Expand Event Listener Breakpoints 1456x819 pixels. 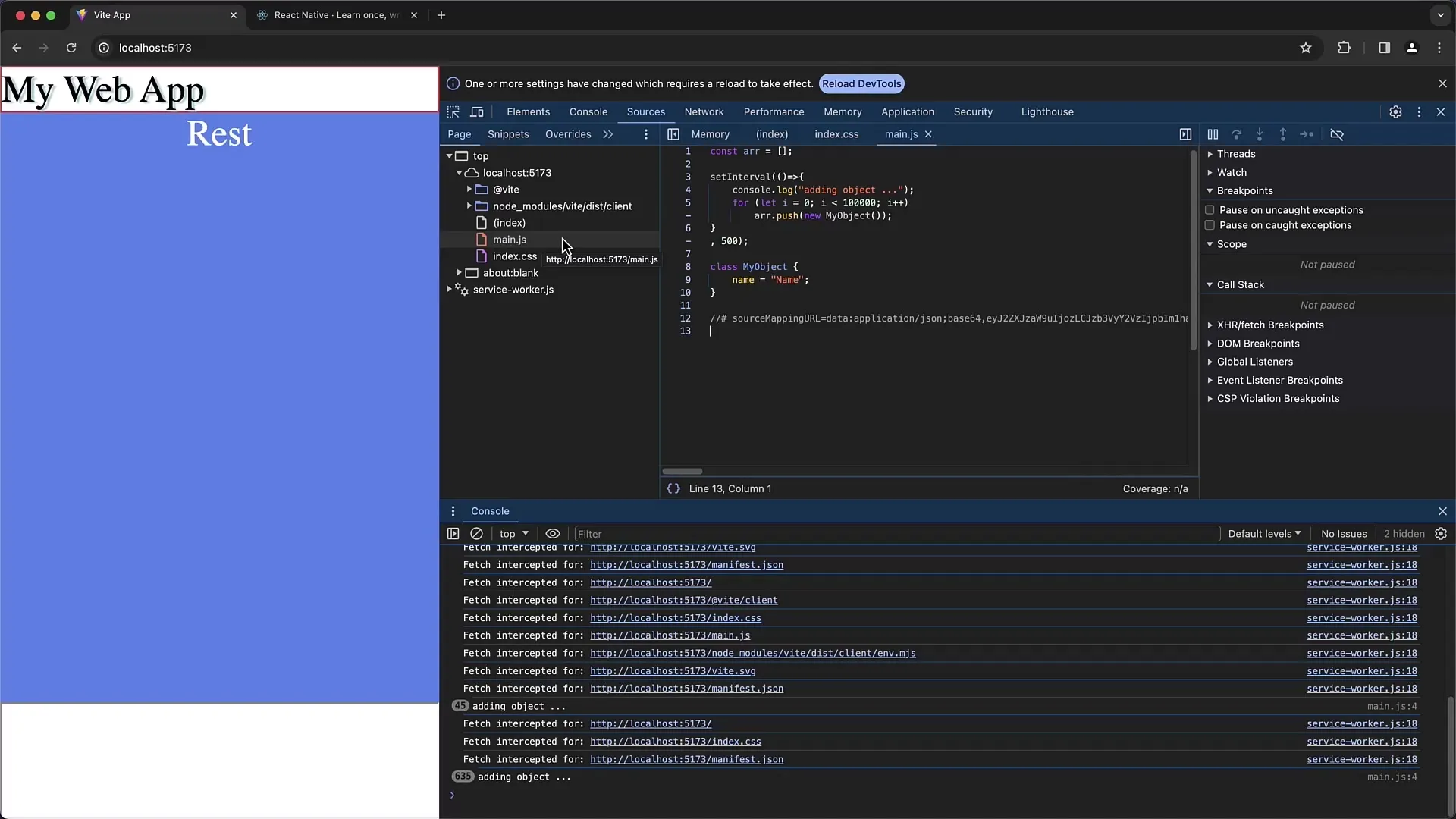point(1279,381)
